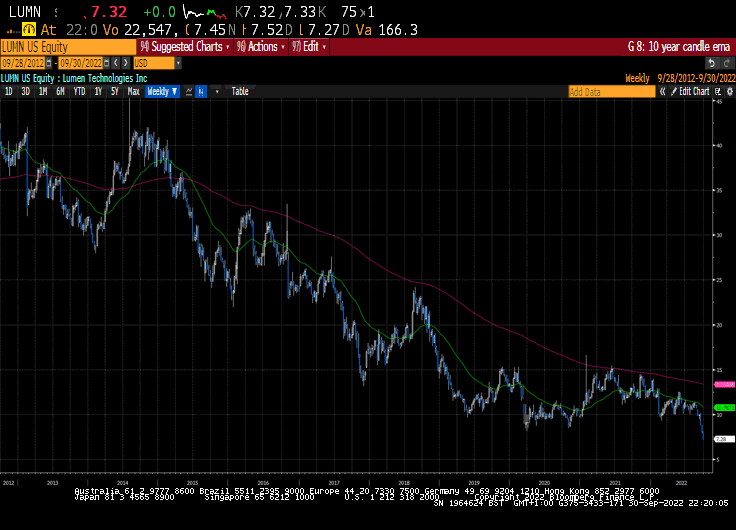
Task: Open the start date calendar picker
Action: click(x=49, y=63)
